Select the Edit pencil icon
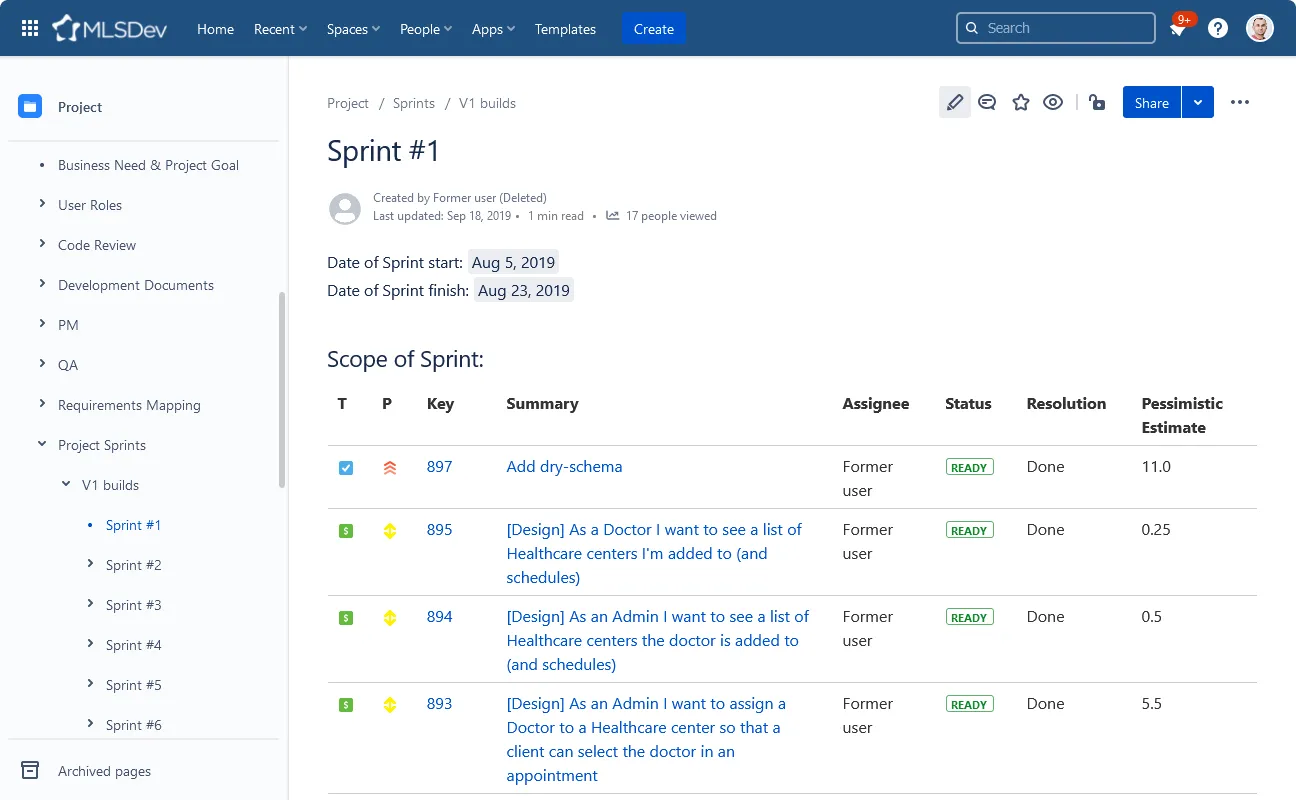1296x800 pixels. click(x=954, y=102)
